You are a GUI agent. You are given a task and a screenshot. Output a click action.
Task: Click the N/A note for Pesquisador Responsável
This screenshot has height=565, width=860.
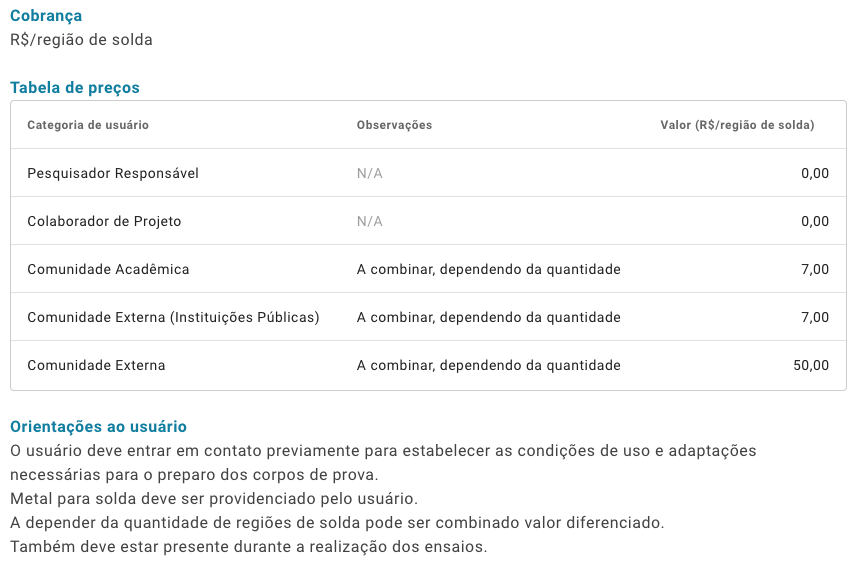click(370, 173)
